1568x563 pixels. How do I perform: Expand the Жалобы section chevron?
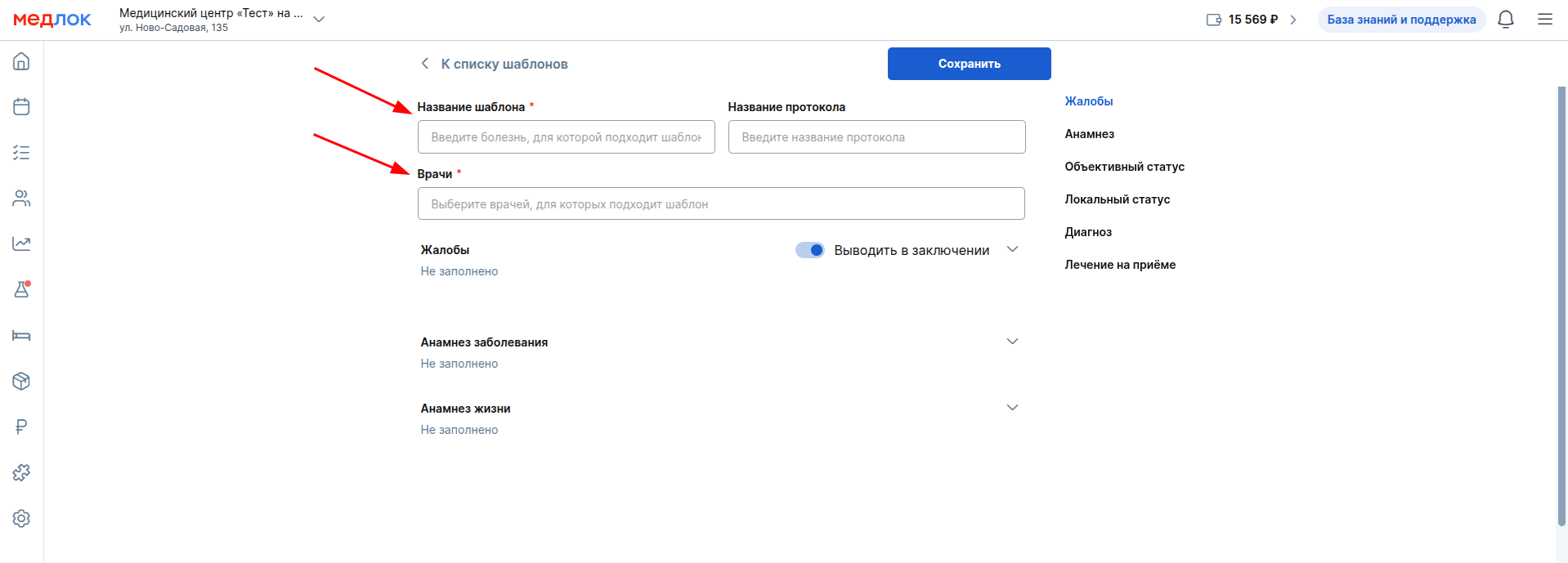point(1012,249)
